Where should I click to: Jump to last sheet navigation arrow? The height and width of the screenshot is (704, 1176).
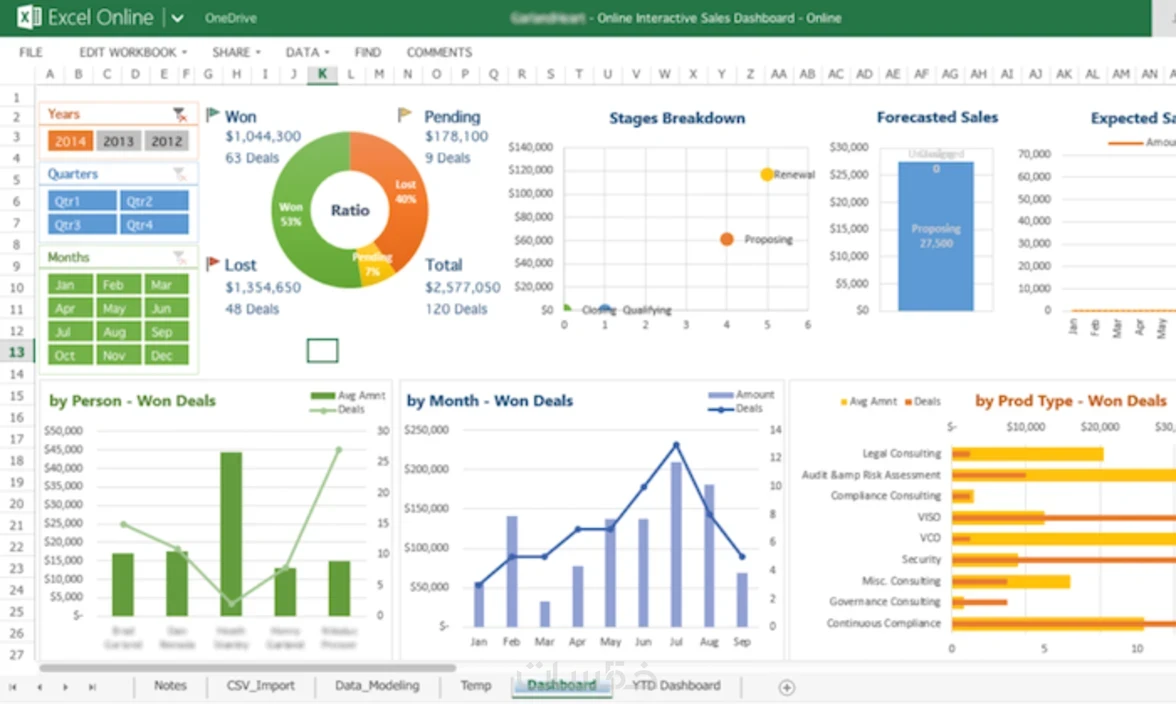tap(92, 687)
